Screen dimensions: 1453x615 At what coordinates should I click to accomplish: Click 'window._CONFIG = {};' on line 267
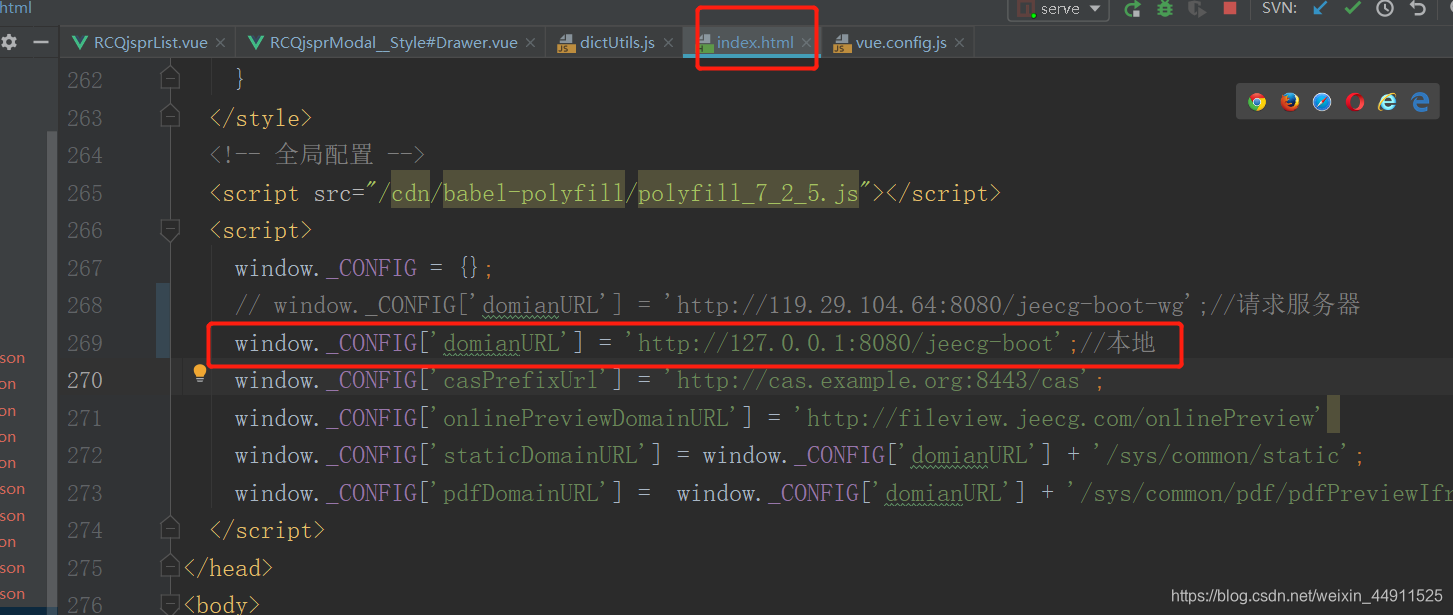[x=365, y=268]
